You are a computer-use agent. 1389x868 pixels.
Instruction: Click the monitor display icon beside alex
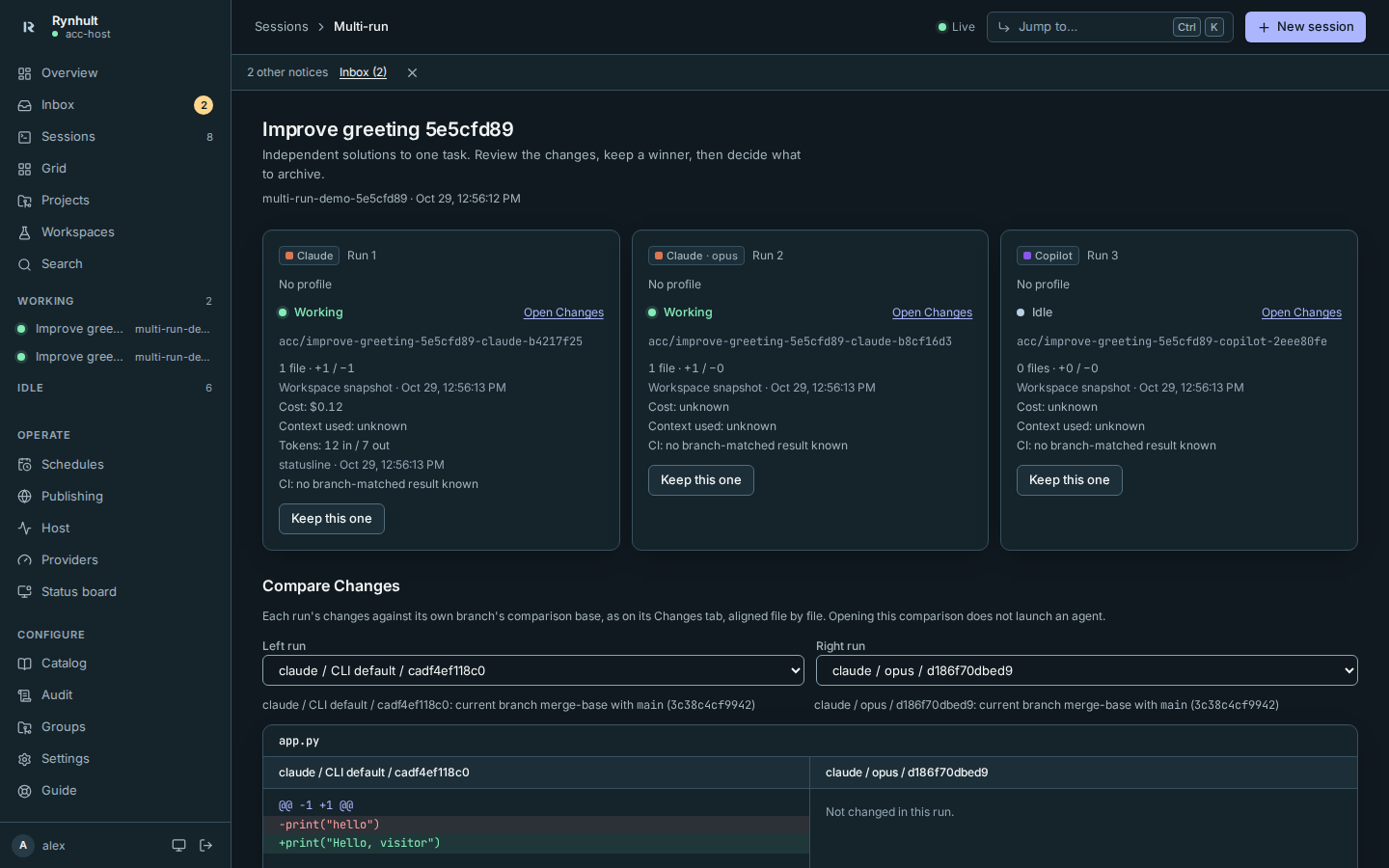tap(178, 846)
